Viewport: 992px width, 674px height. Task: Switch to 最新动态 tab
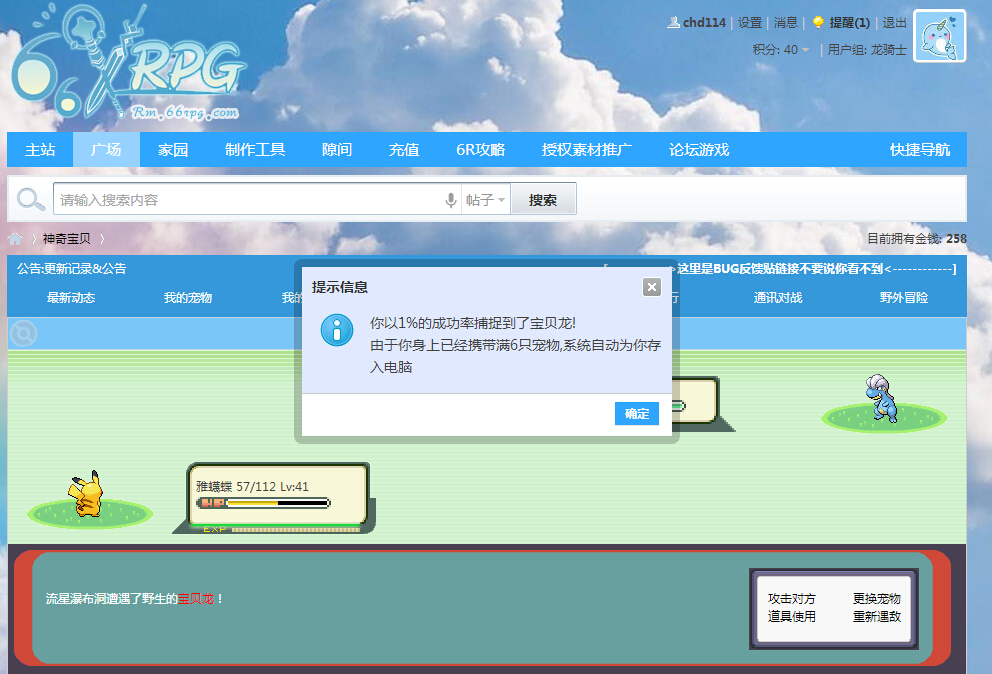click(x=71, y=297)
